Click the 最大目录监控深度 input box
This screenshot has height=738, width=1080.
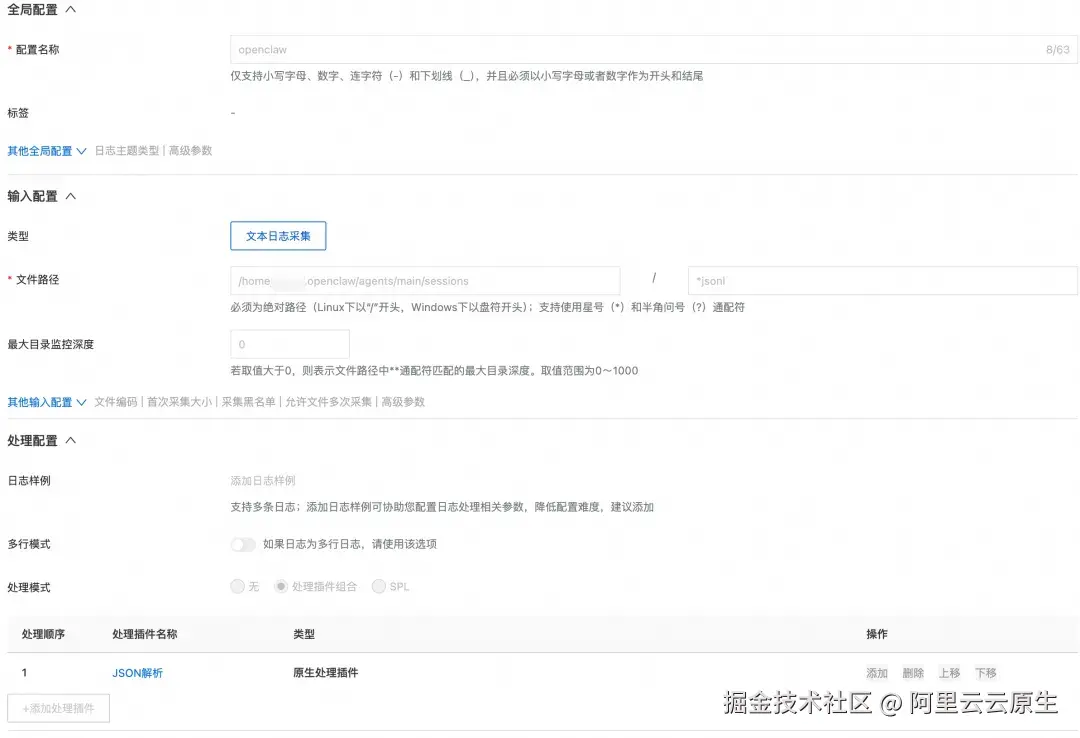[289, 343]
